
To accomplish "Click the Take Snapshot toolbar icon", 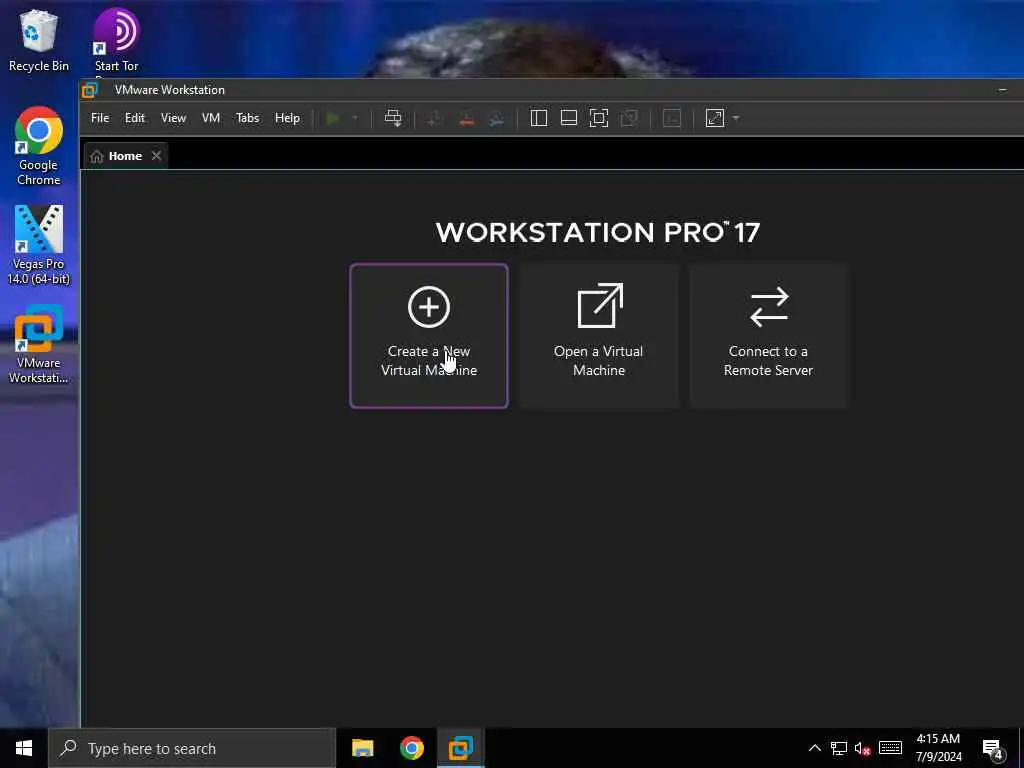I will point(434,118).
